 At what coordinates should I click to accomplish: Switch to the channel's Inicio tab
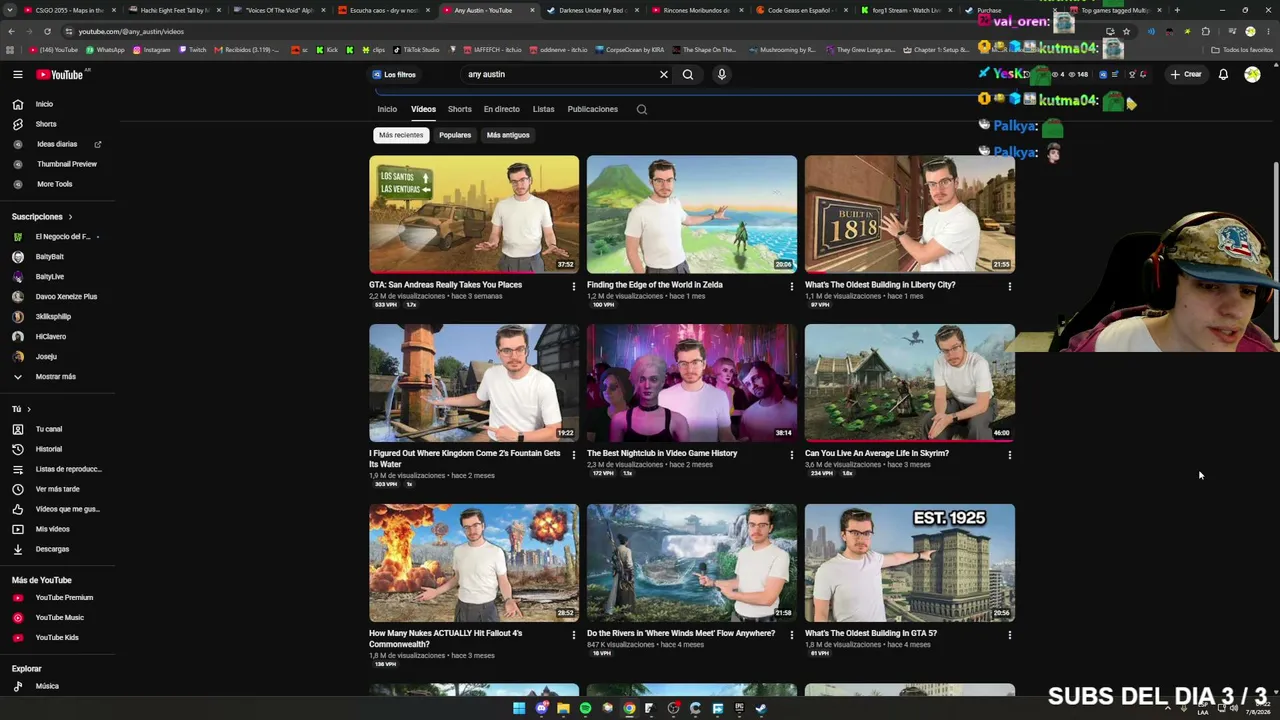[387, 109]
